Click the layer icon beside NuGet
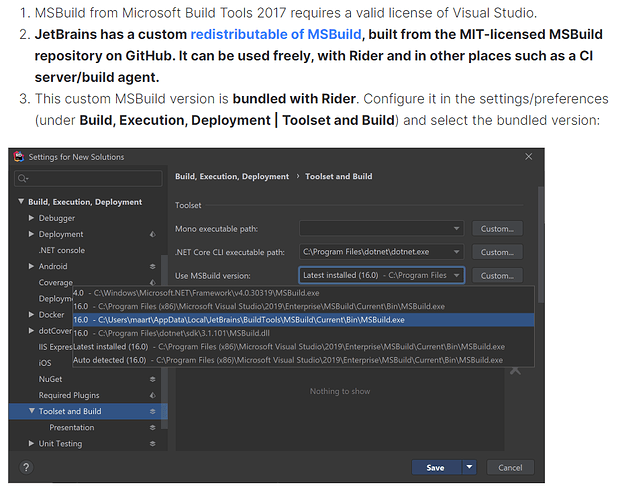The width and height of the screenshot is (618, 500). 153,379
